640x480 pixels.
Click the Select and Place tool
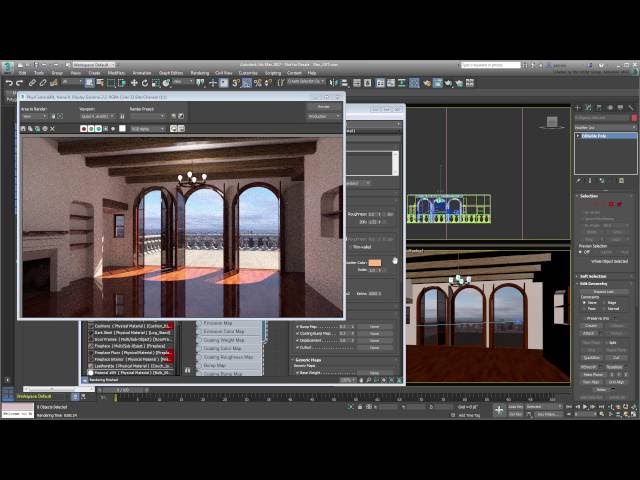[166, 83]
